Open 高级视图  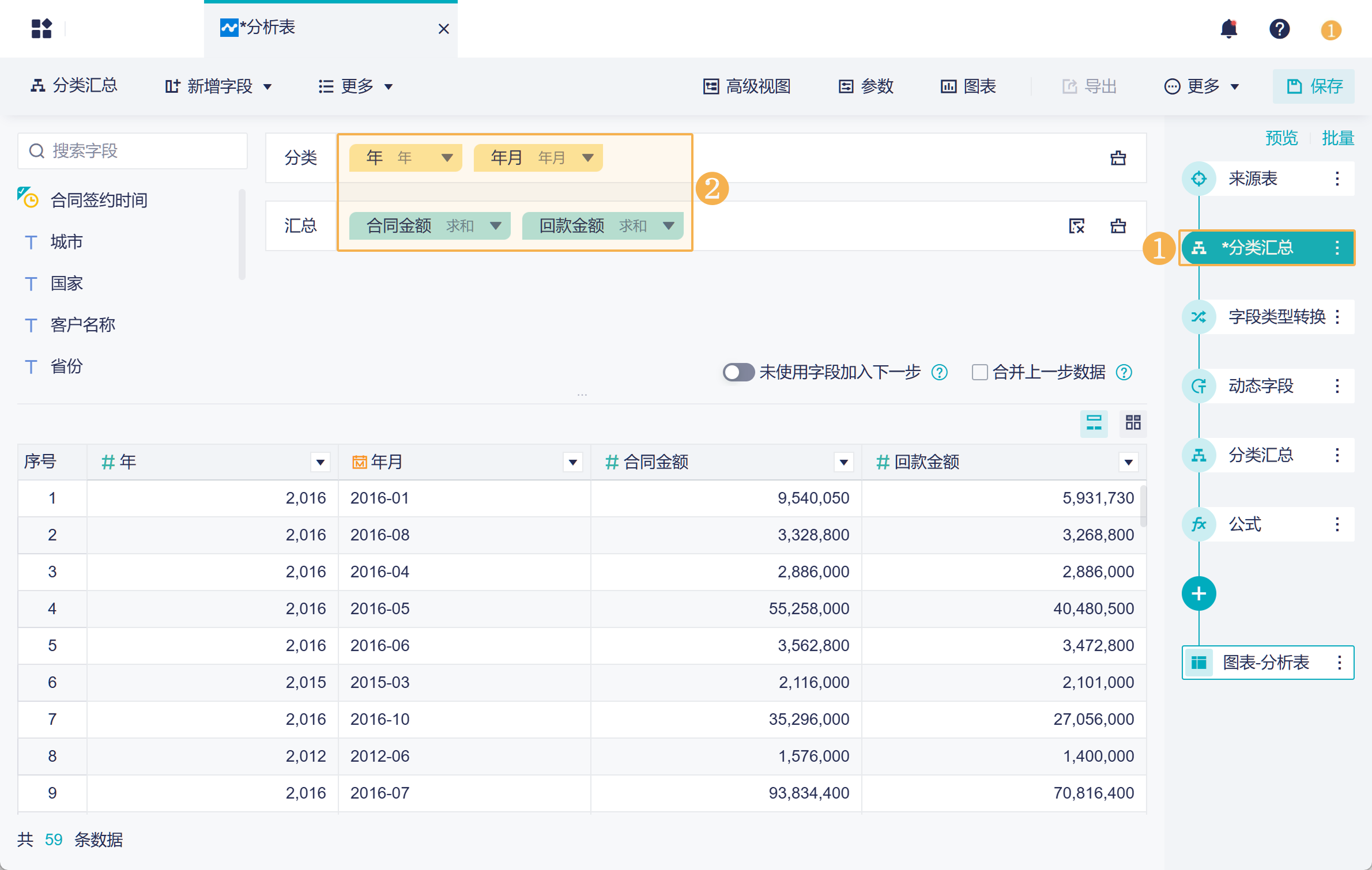click(x=747, y=86)
